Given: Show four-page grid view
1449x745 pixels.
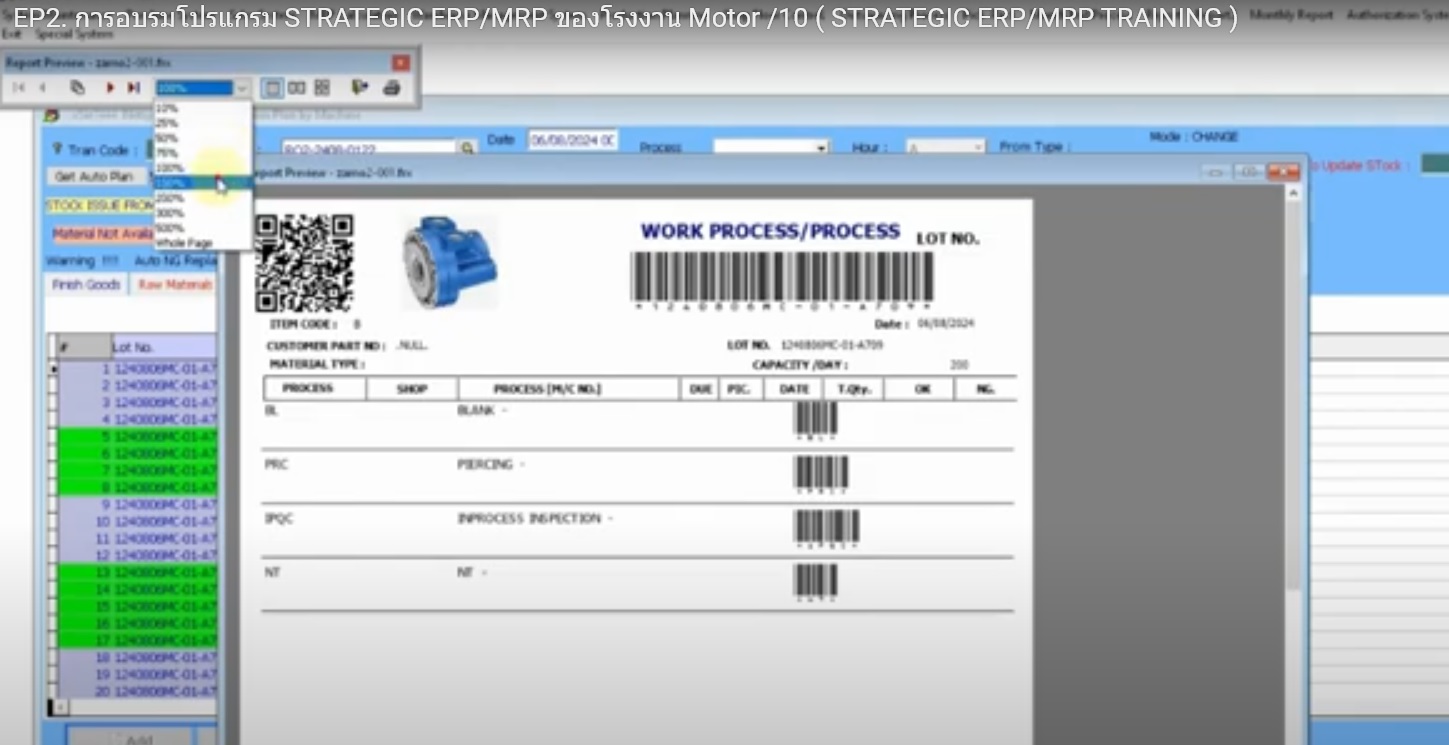Looking at the screenshot, I should [322, 88].
